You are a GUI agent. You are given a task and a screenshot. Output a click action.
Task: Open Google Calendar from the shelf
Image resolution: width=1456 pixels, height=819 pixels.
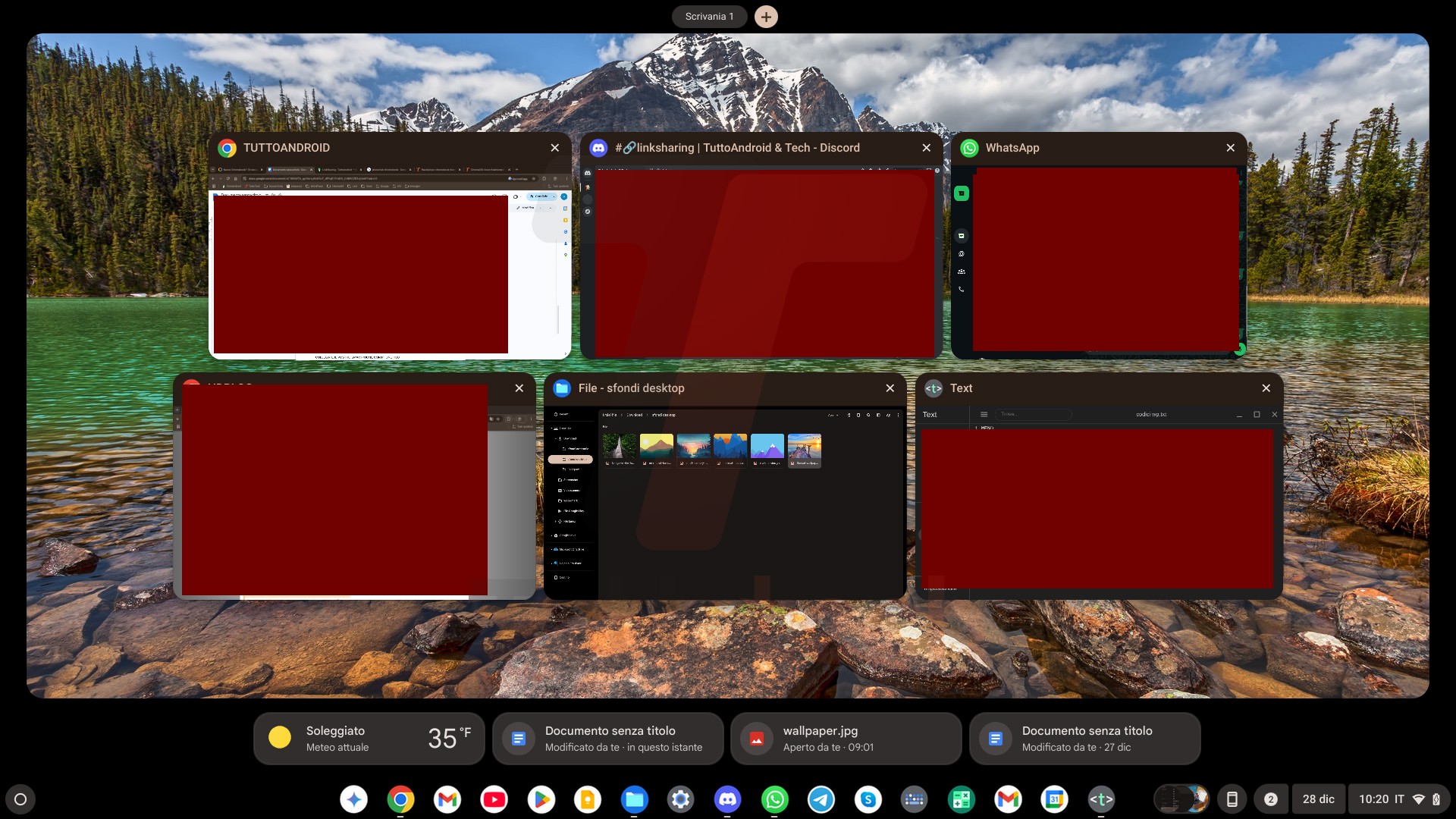click(x=1055, y=799)
